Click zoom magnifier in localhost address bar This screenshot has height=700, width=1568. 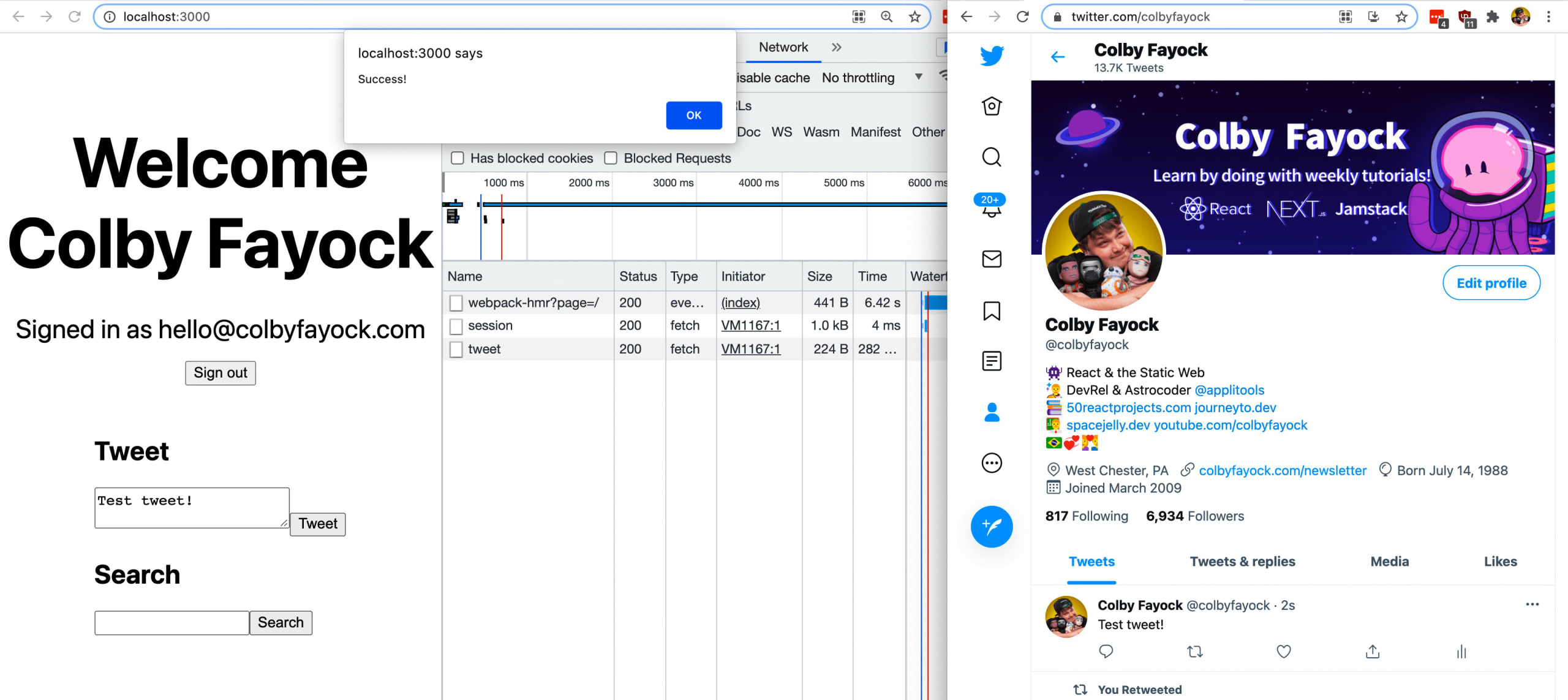coord(886,17)
